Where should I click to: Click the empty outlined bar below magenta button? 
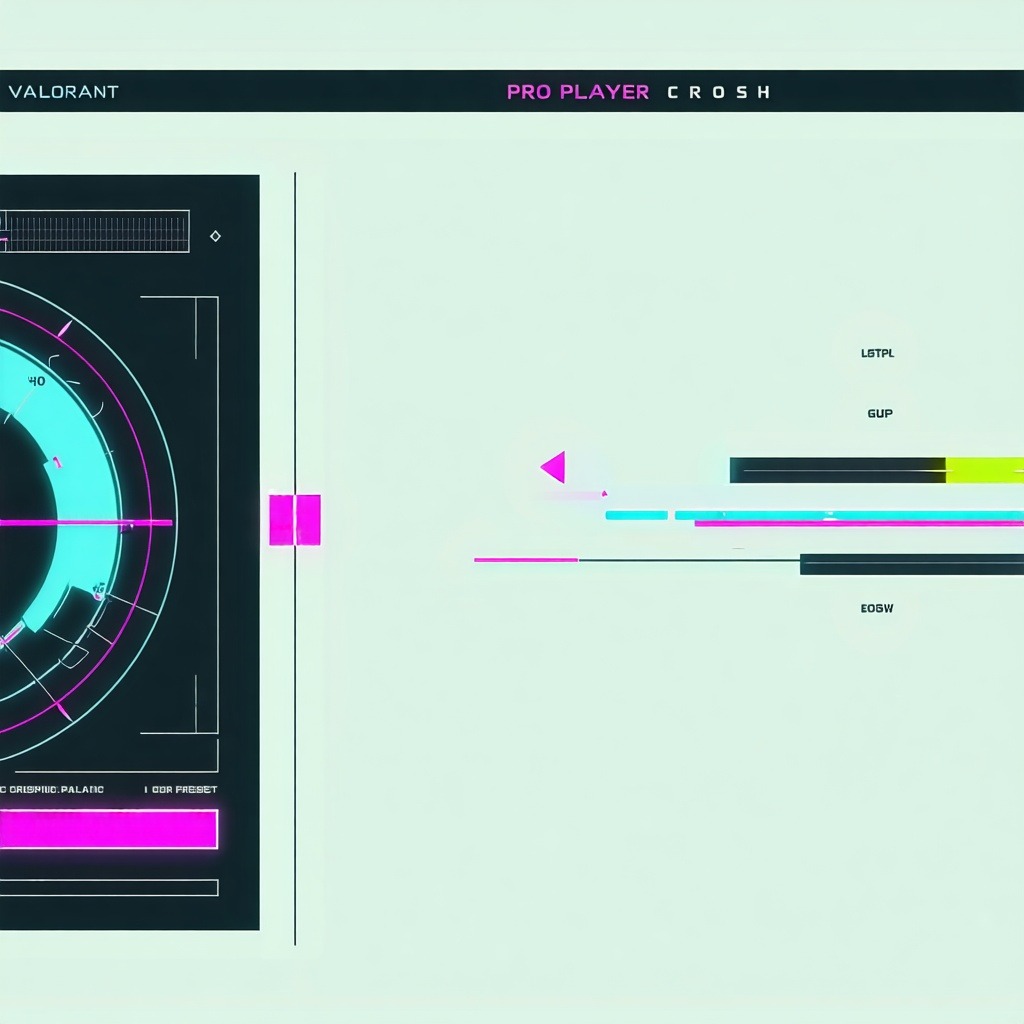click(108, 887)
